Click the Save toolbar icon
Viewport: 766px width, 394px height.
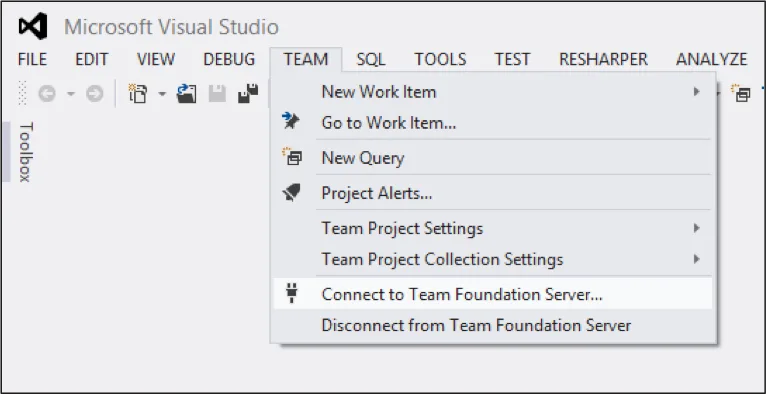coord(217,93)
